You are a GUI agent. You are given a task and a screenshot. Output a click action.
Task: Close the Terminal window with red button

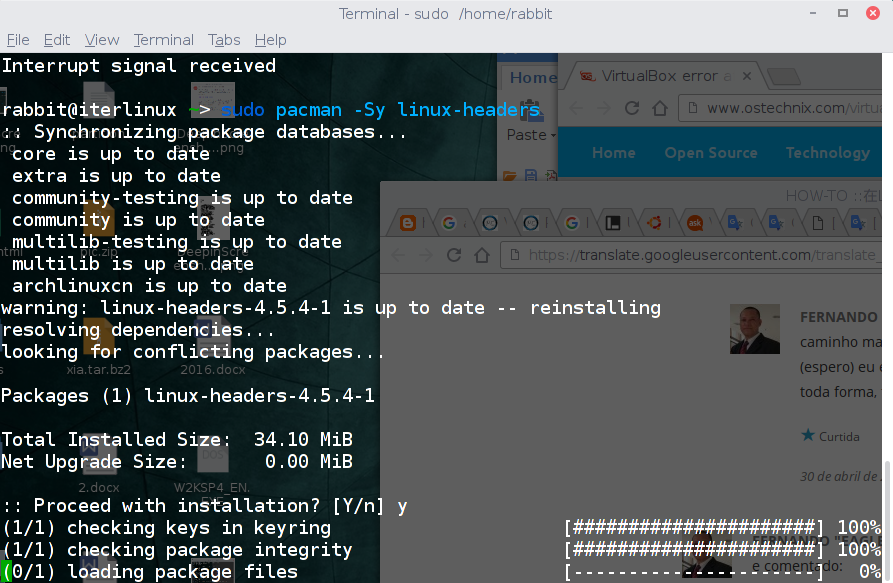pos(872,13)
